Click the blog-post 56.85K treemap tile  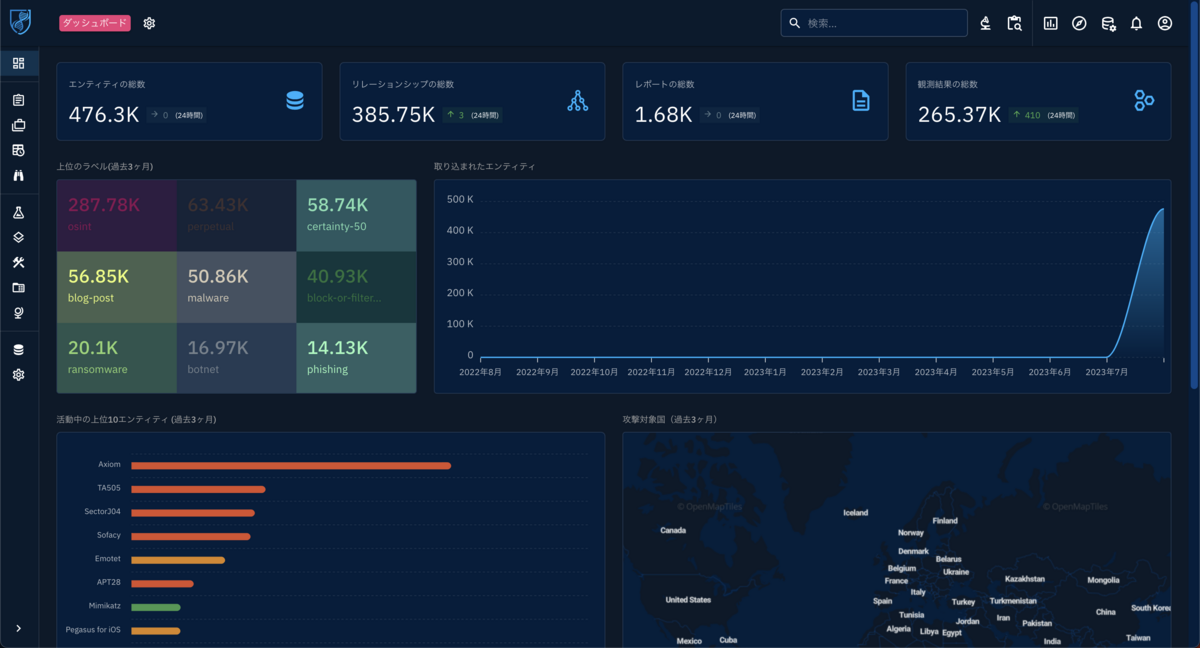(x=117, y=287)
